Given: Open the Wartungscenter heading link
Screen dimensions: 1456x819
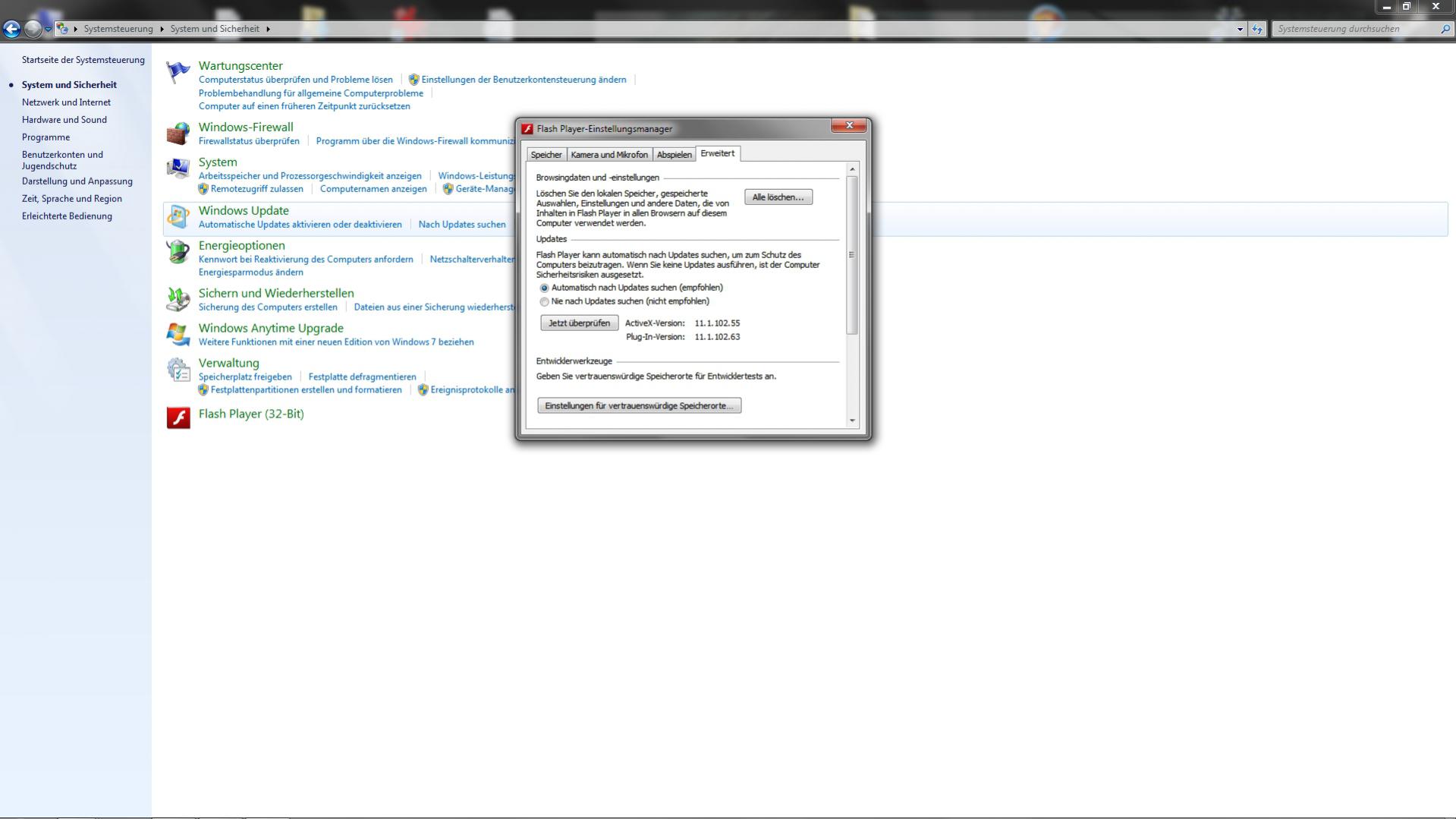Looking at the screenshot, I should [241, 66].
